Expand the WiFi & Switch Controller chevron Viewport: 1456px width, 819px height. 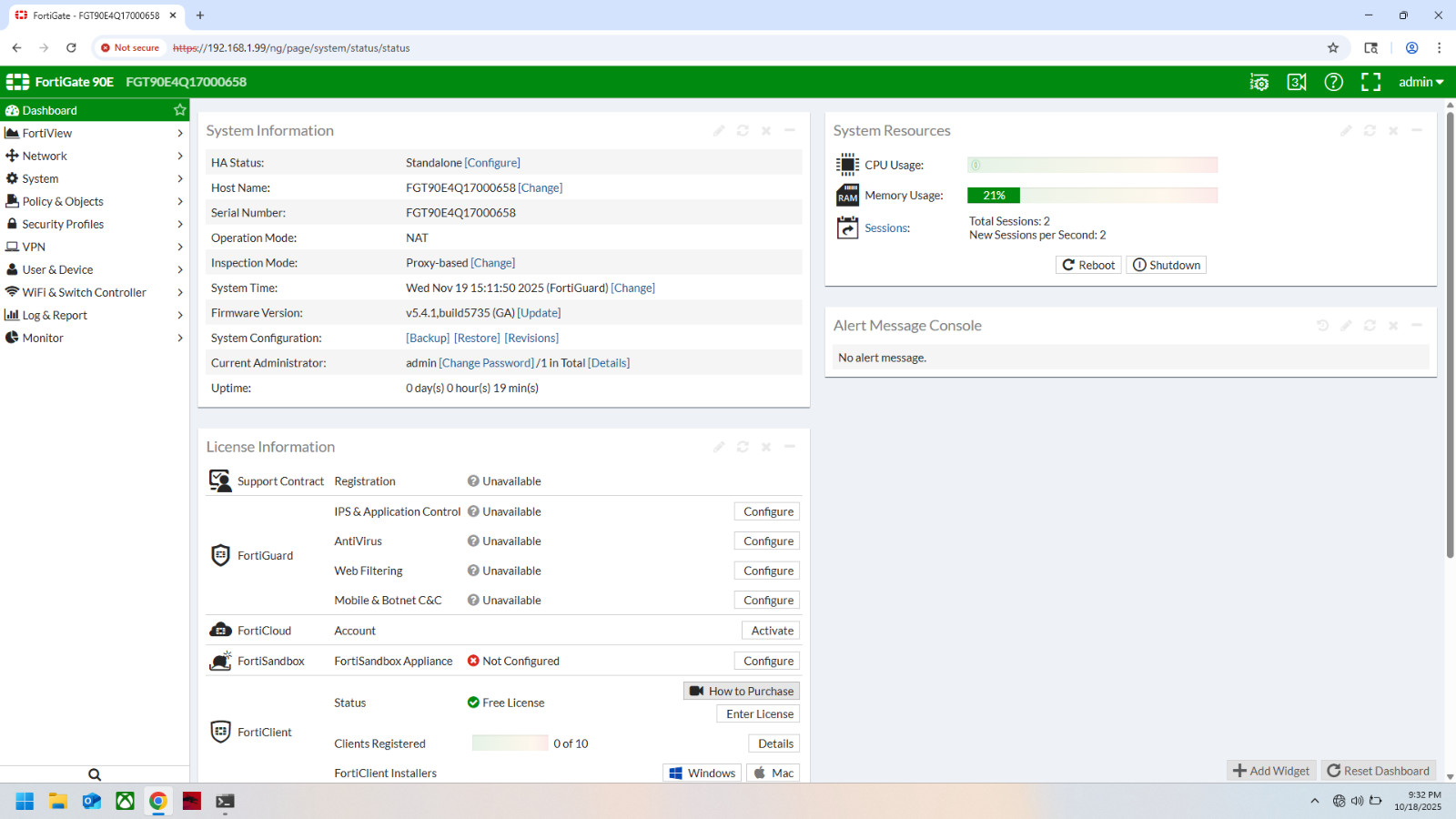point(180,292)
